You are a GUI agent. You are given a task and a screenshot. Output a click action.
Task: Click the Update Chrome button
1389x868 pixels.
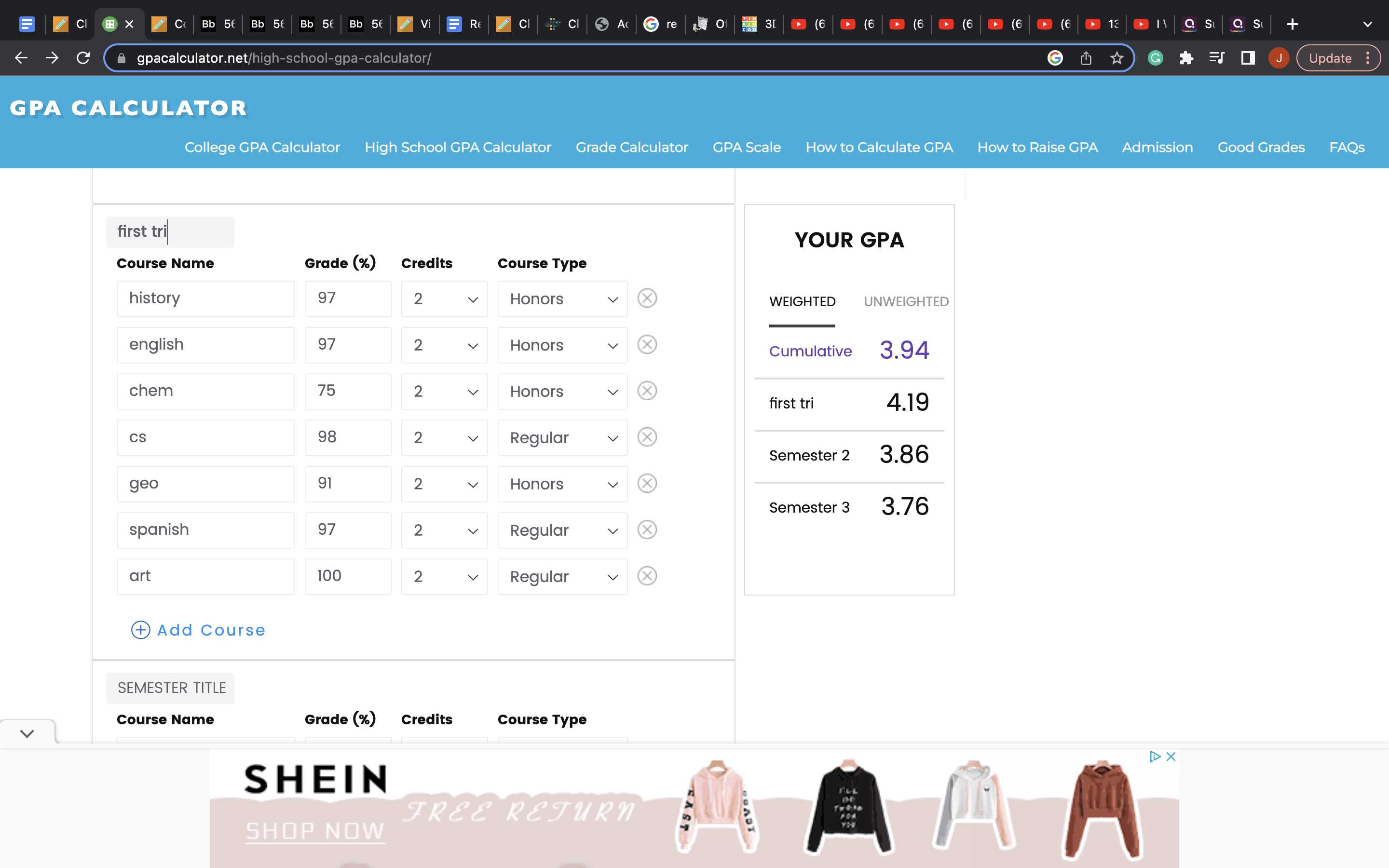(x=1329, y=58)
